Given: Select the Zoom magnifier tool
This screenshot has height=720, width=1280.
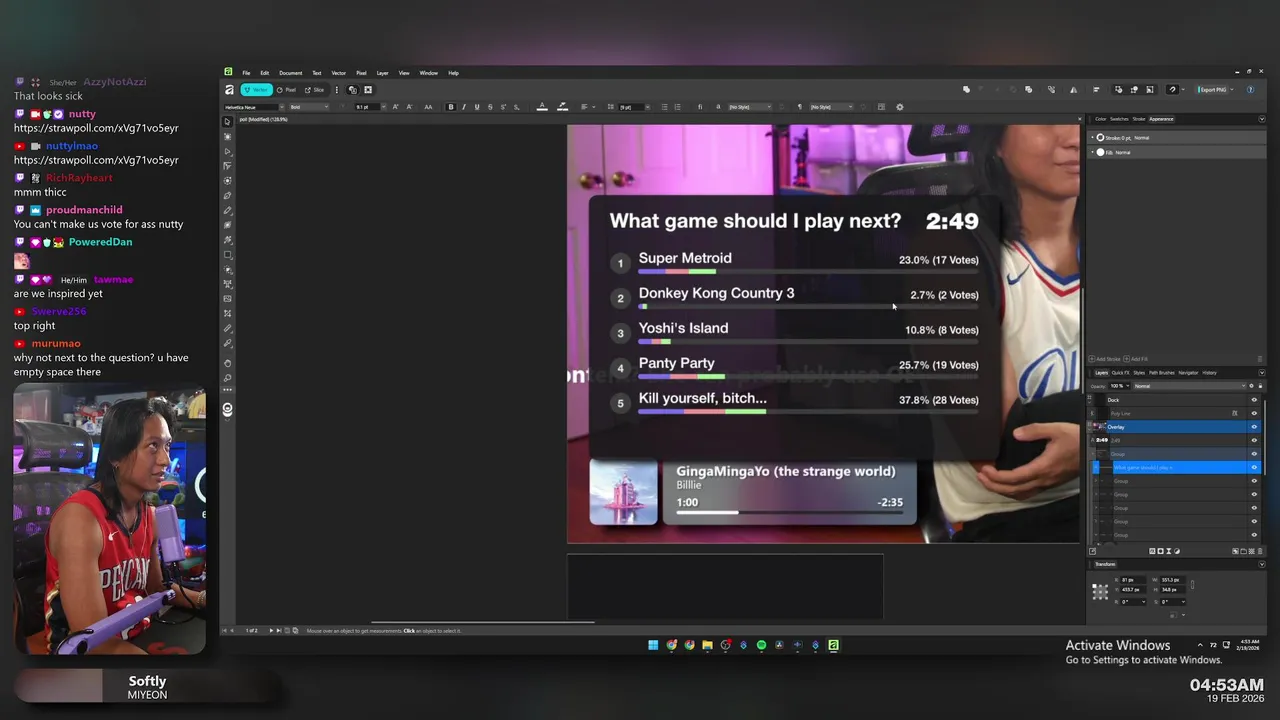Looking at the screenshot, I should pyautogui.click(x=227, y=377).
